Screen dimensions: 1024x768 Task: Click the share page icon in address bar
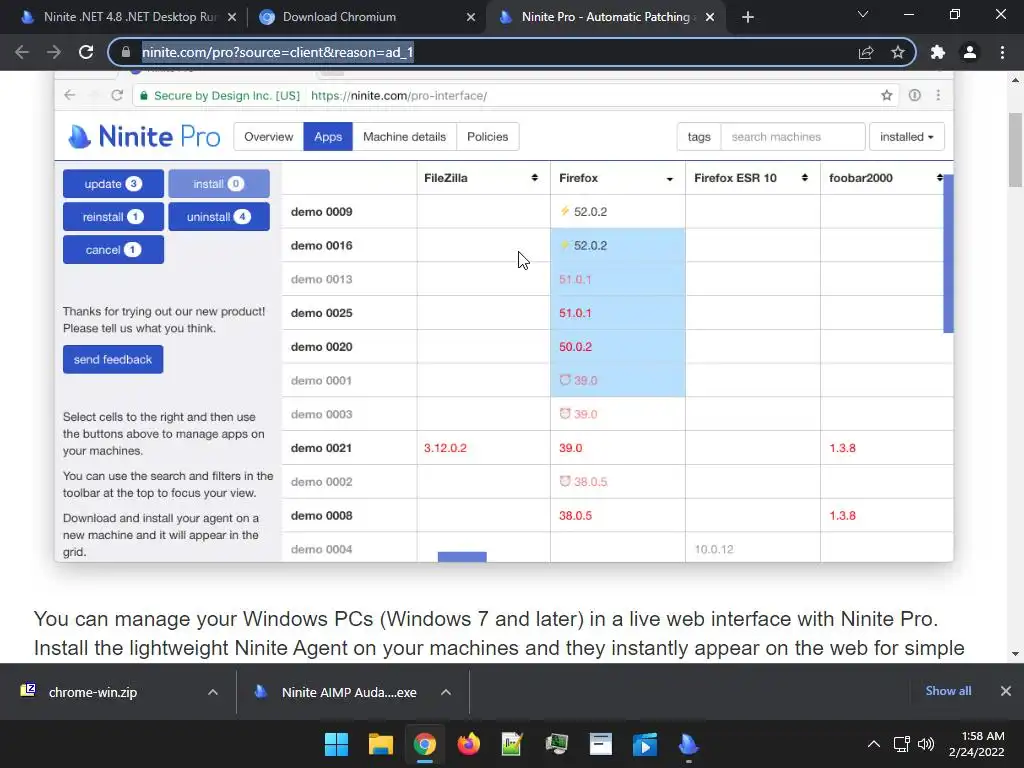pos(866,52)
